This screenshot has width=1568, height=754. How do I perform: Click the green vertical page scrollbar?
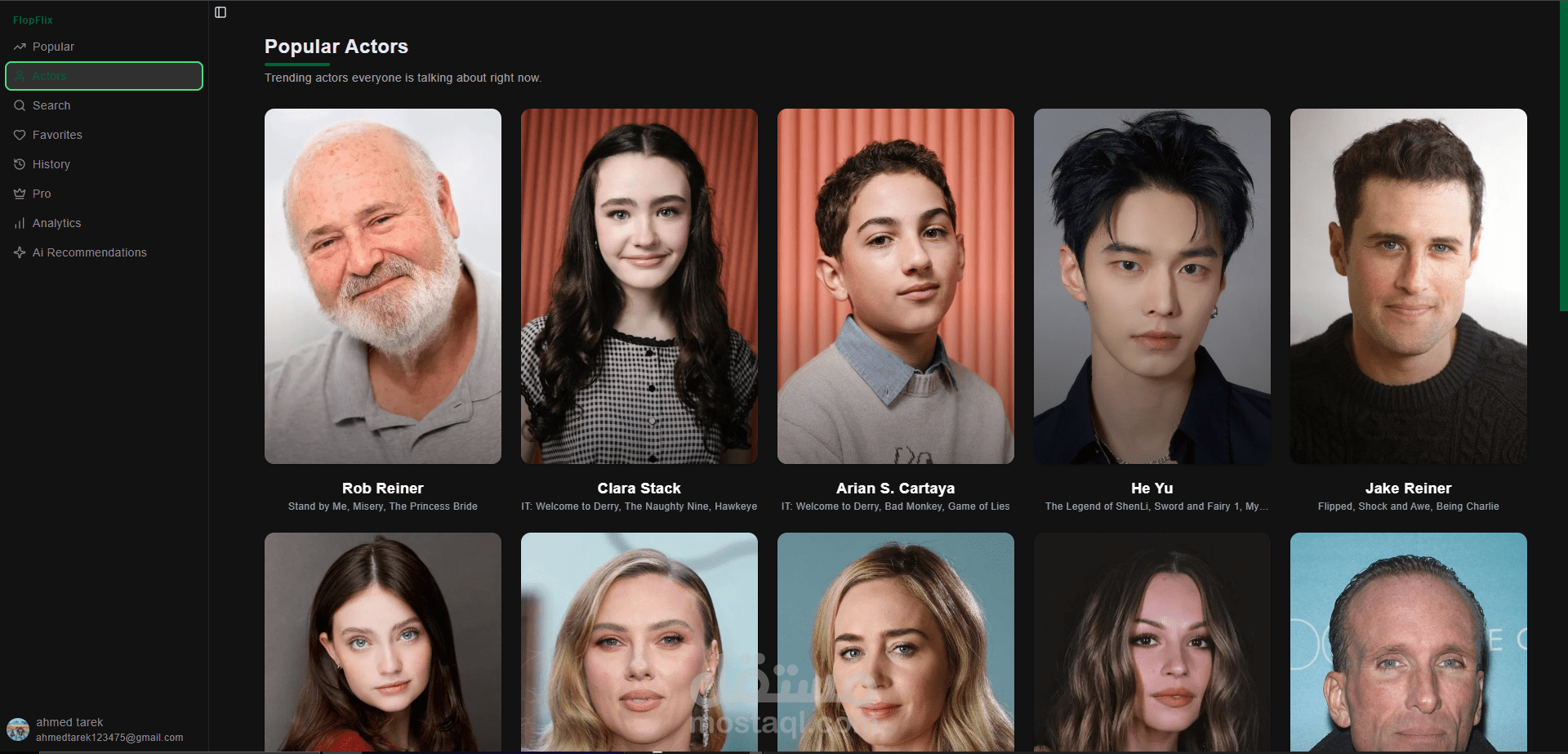1563,155
